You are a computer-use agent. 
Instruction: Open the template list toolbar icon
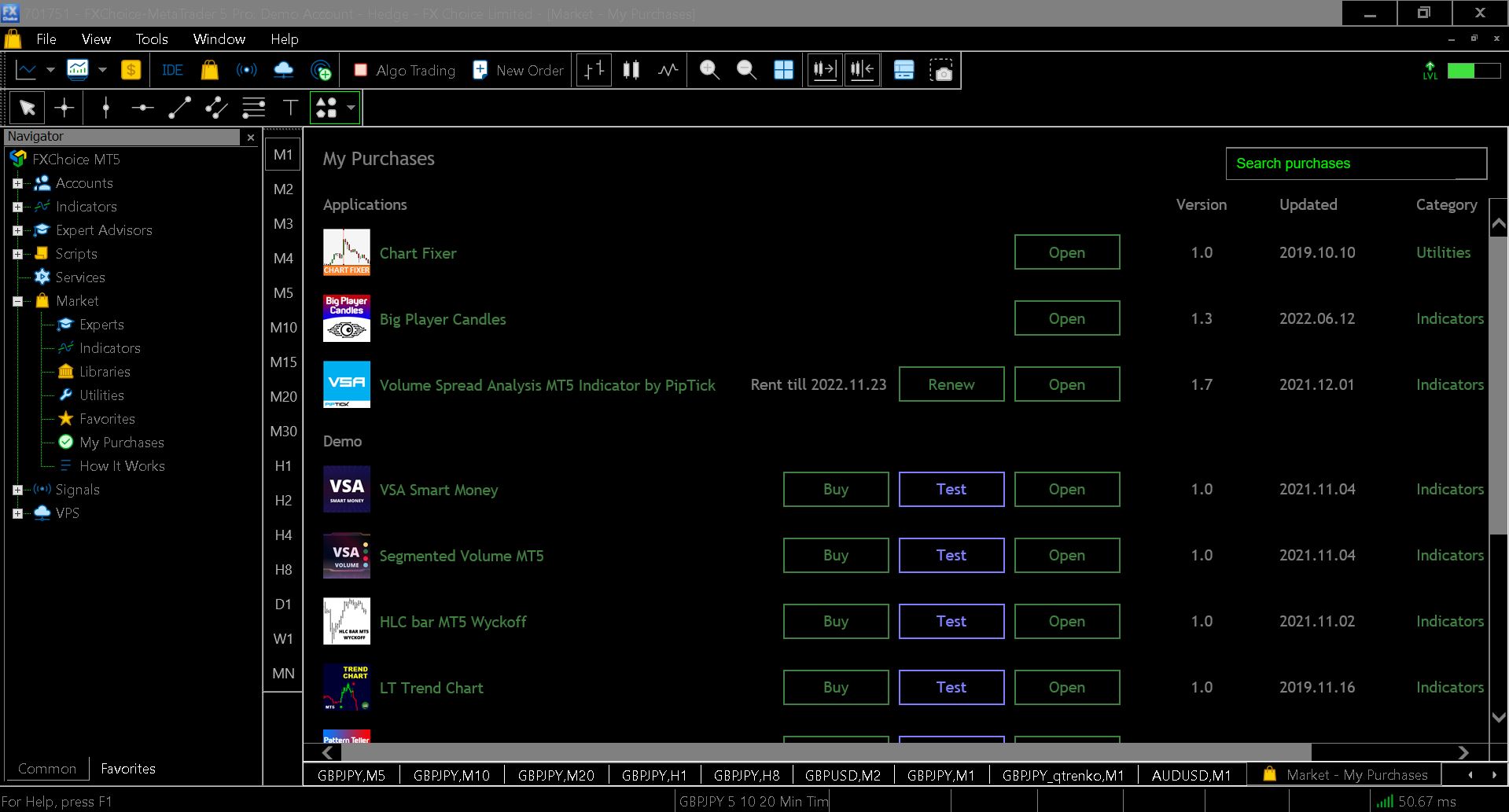tap(904, 71)
